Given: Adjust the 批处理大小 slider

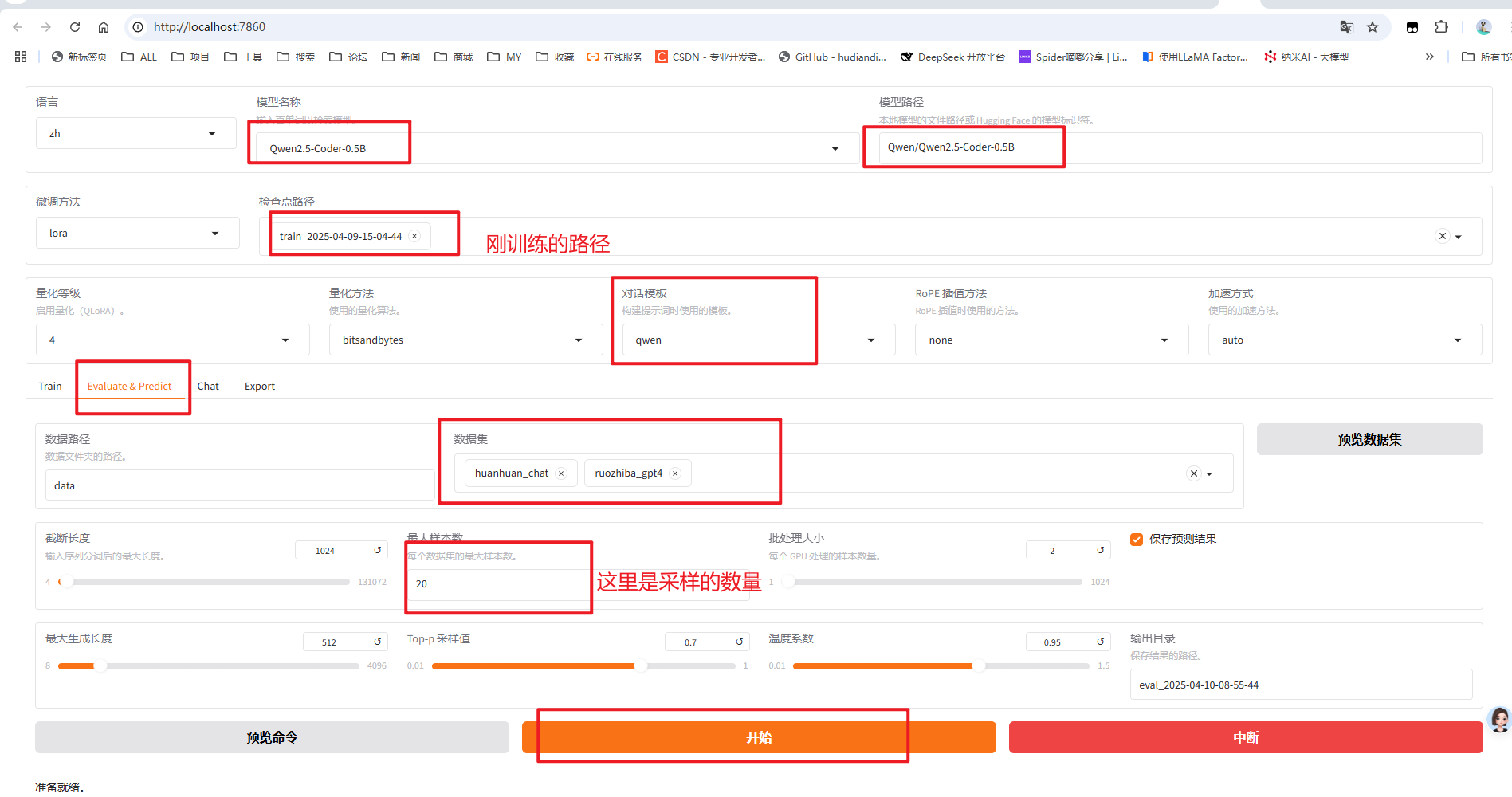Looking at the screenshot, I should coord(933,582).
